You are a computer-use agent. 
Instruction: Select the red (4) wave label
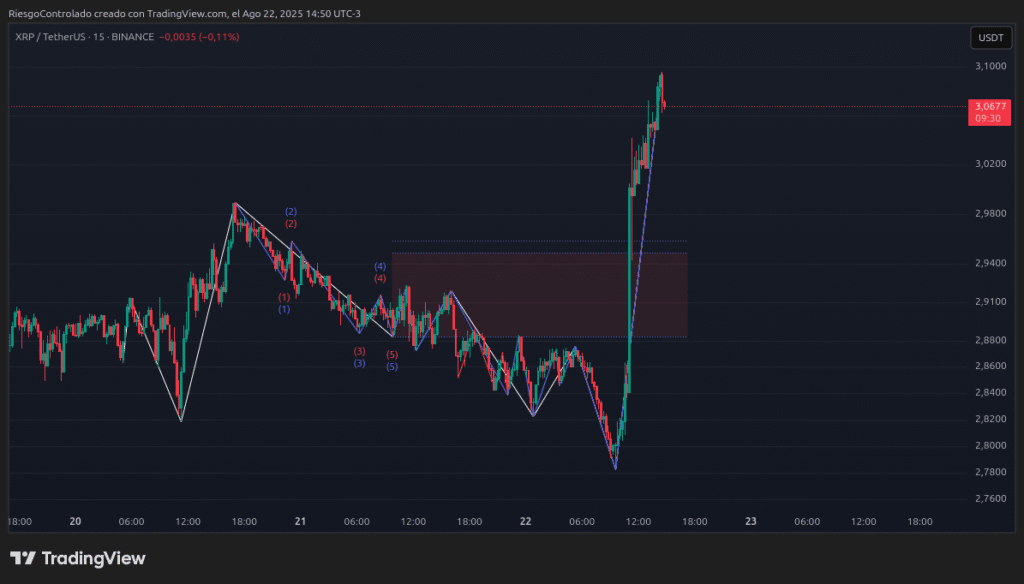pos(380,278)
